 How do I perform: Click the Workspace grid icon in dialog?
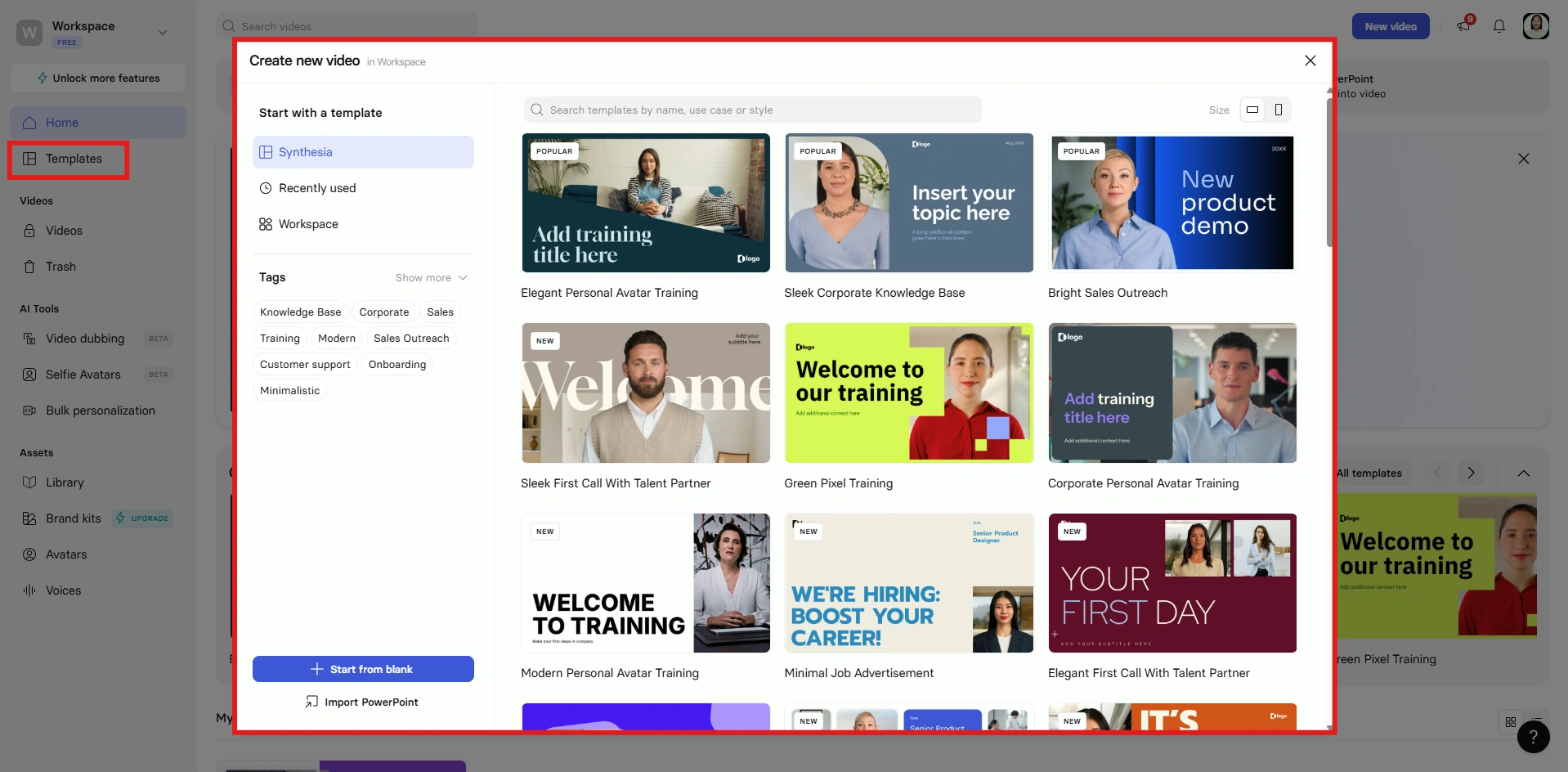(x=266, y=224)
